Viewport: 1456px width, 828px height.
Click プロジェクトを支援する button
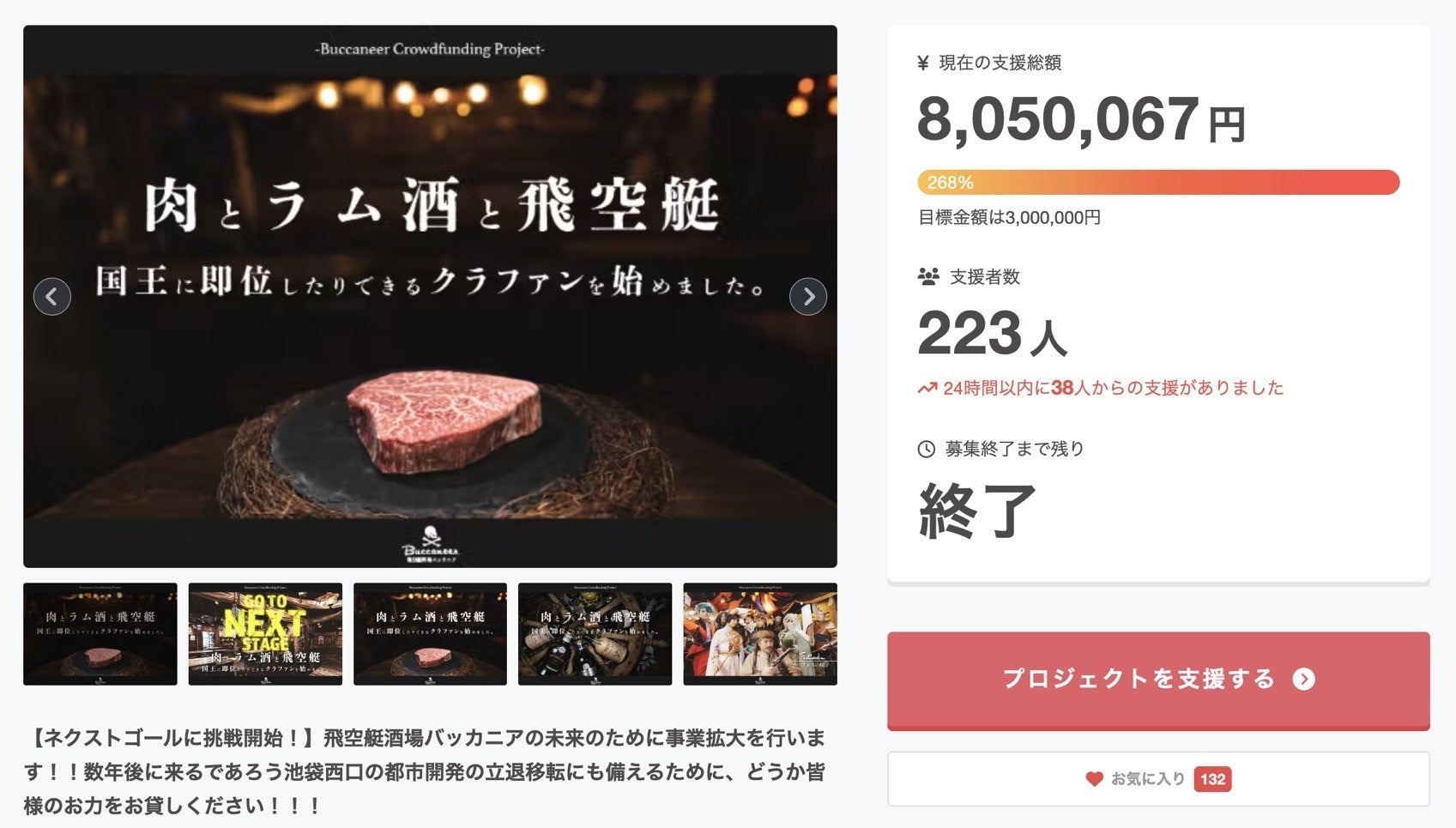pyautogui.click(x=1158, y=680)
